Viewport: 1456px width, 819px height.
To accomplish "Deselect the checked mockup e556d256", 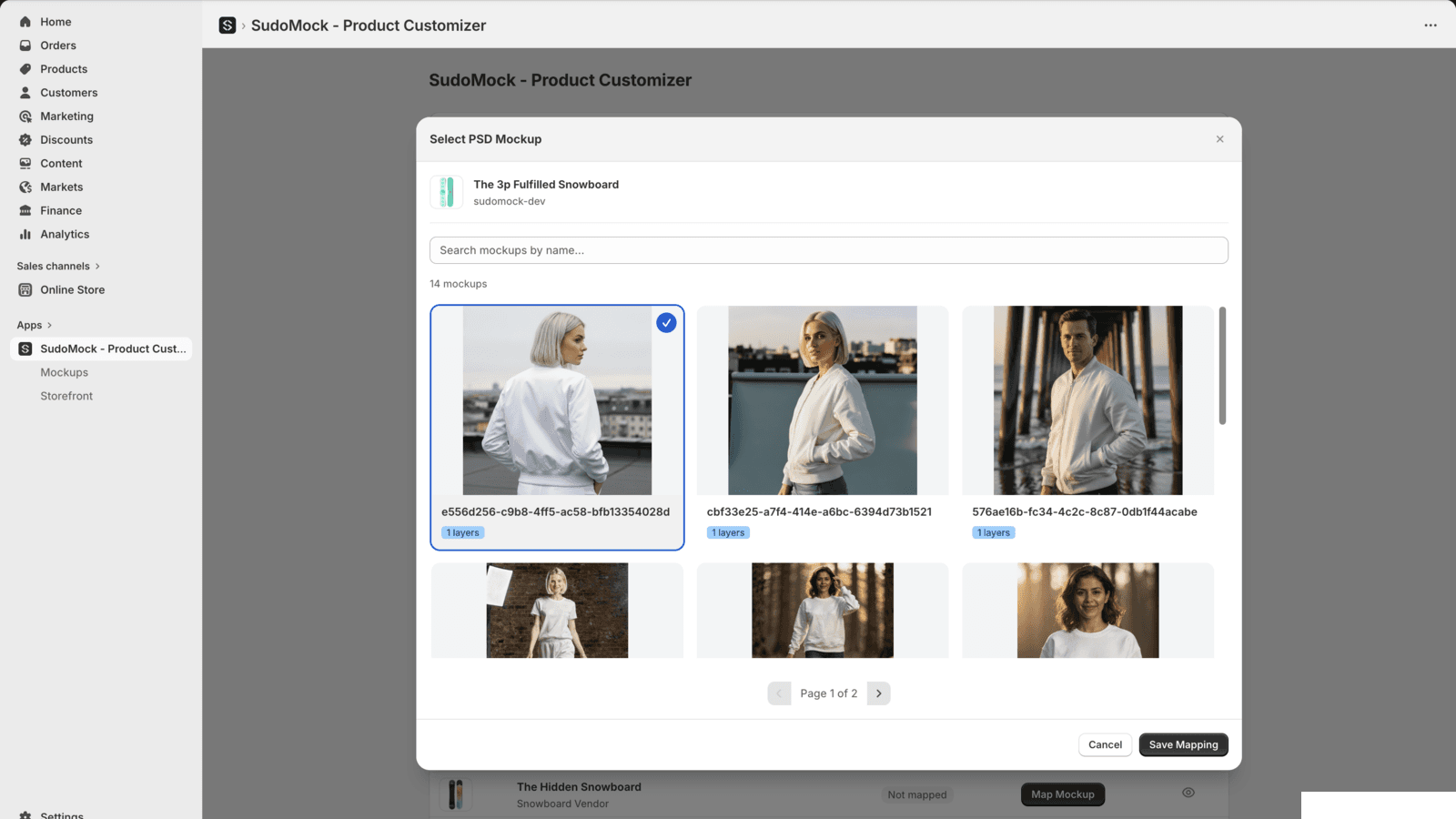I will tap(666, 322).
